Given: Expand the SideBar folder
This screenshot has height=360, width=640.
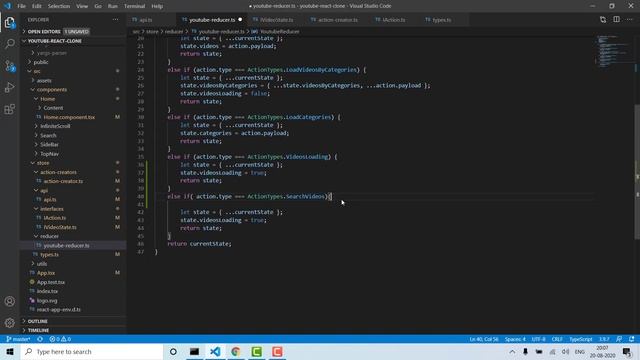Looking at the screenshot, I should click(49, 144).
